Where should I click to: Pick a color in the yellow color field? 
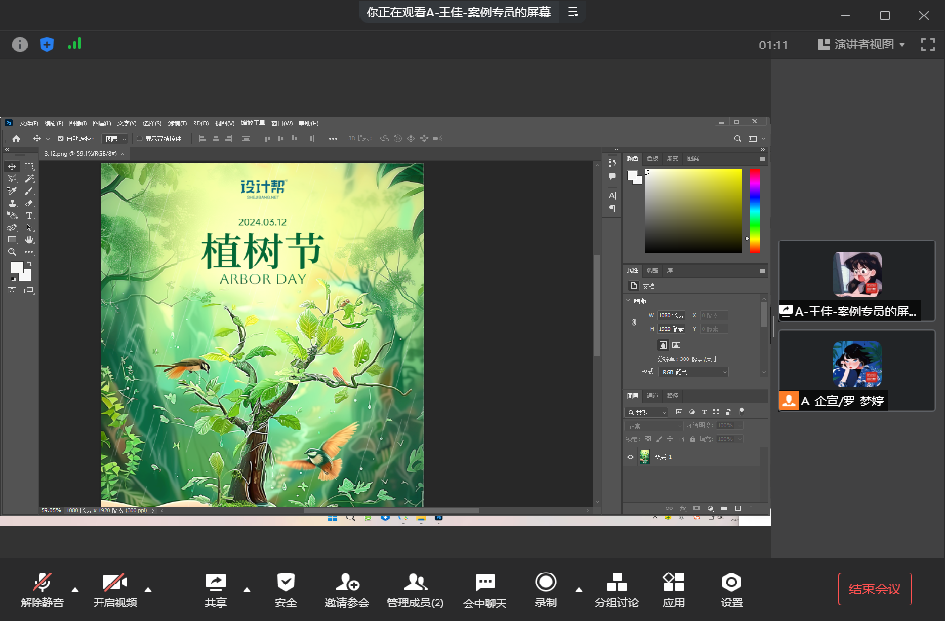tap(693, 211)
